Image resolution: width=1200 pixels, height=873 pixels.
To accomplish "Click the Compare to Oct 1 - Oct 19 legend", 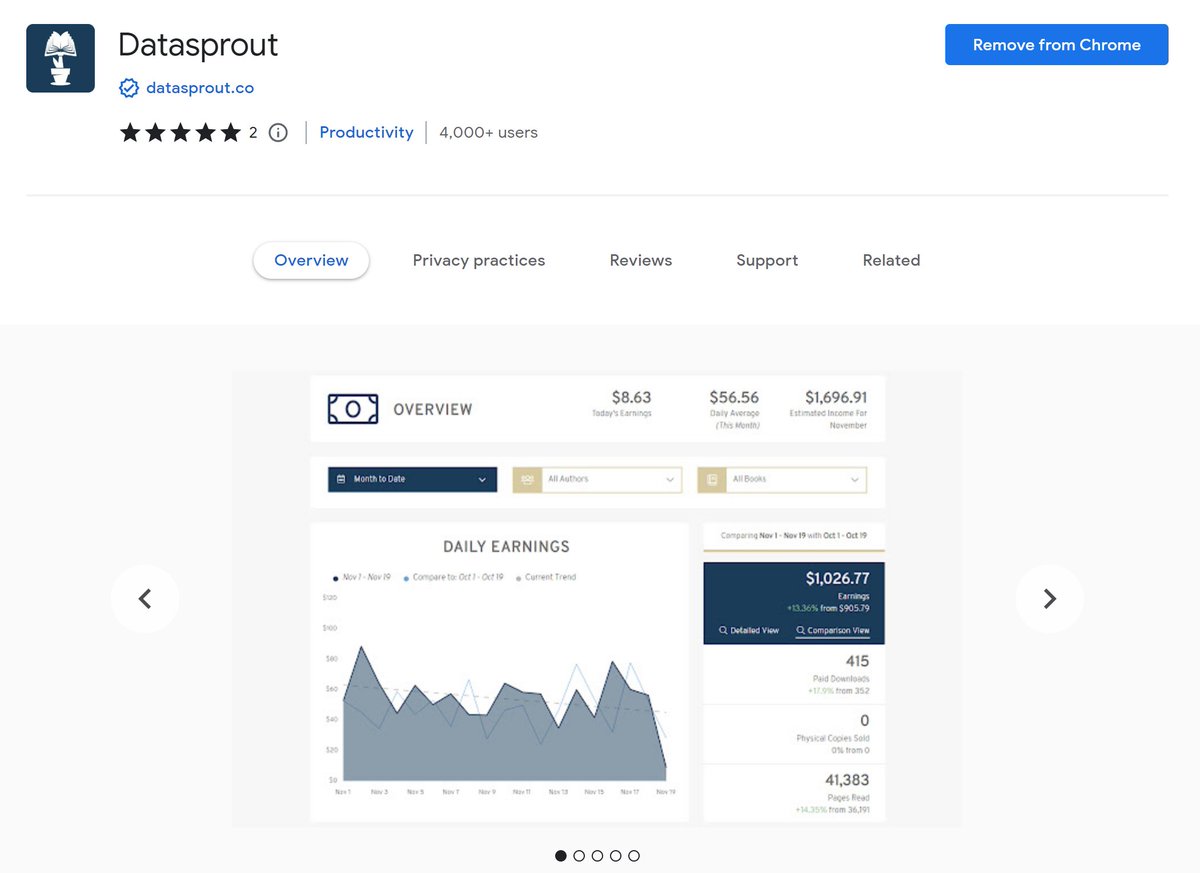I will [x=453, y=577].
